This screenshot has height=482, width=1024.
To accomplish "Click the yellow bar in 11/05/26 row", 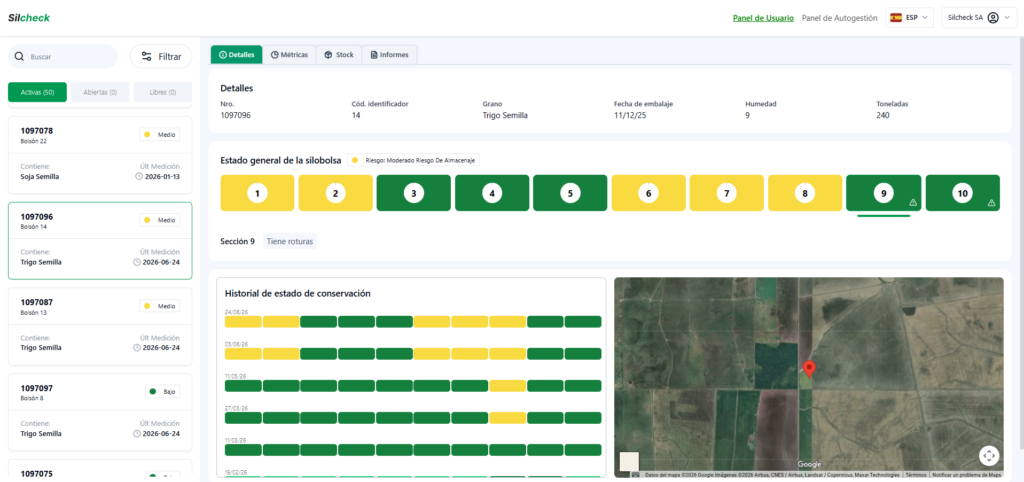I will coord(507,385).
